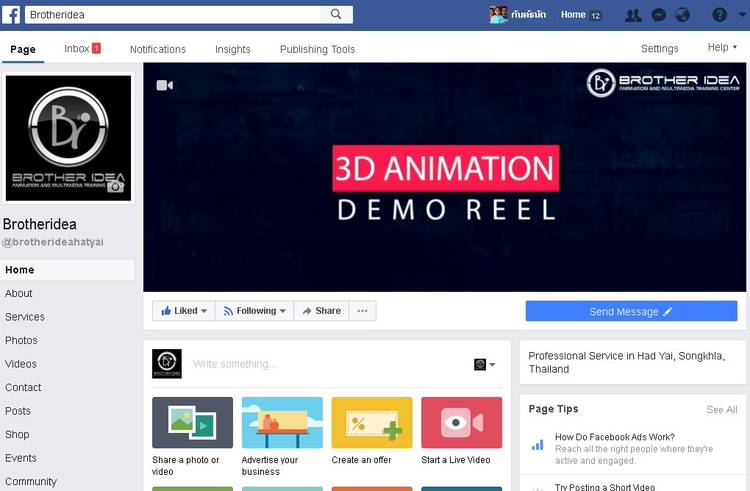
Task: Open the Publishing Tools tab
Action: [317, 49]
